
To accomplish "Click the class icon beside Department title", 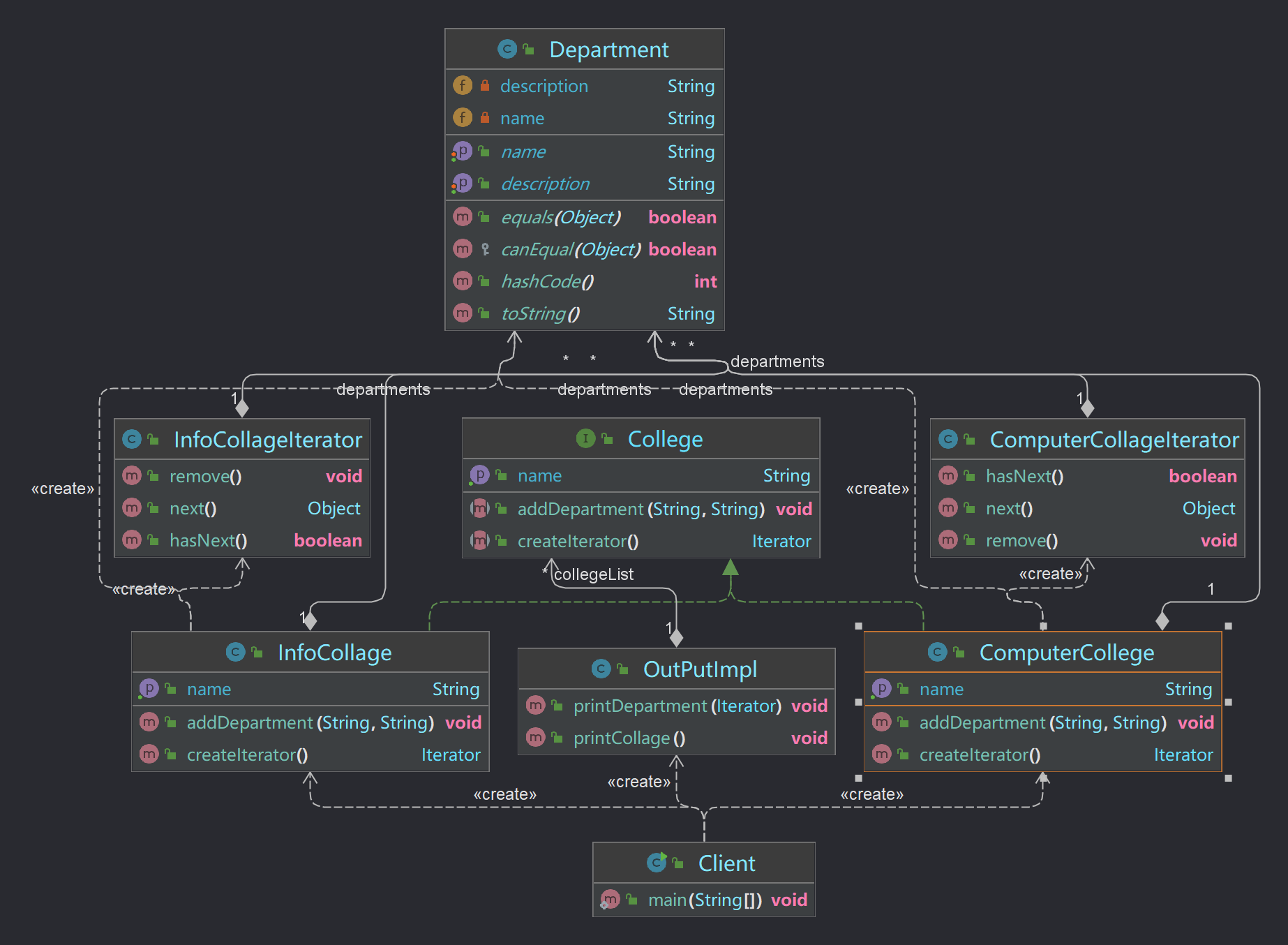I will click(507, 49).
